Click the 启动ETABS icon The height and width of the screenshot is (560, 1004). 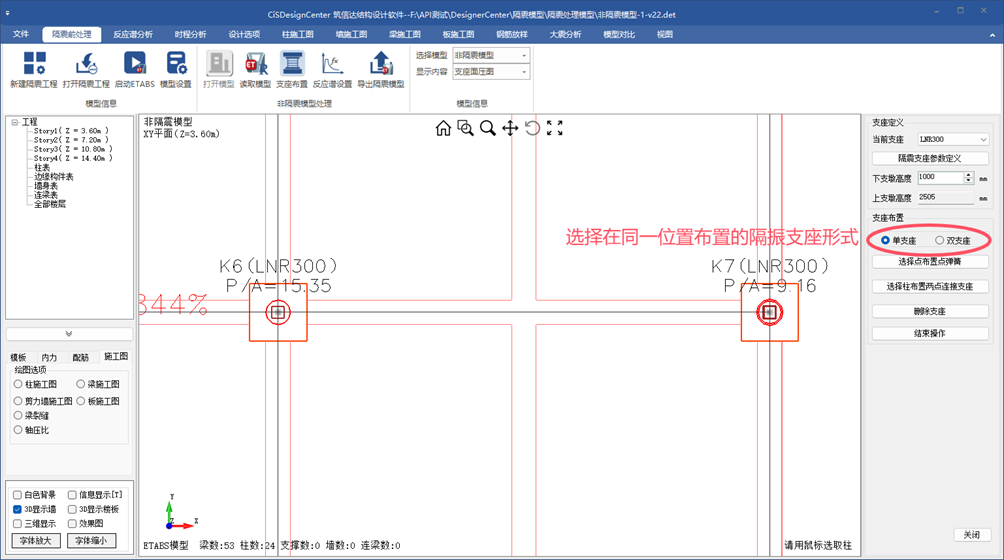(x=134, y=65)
